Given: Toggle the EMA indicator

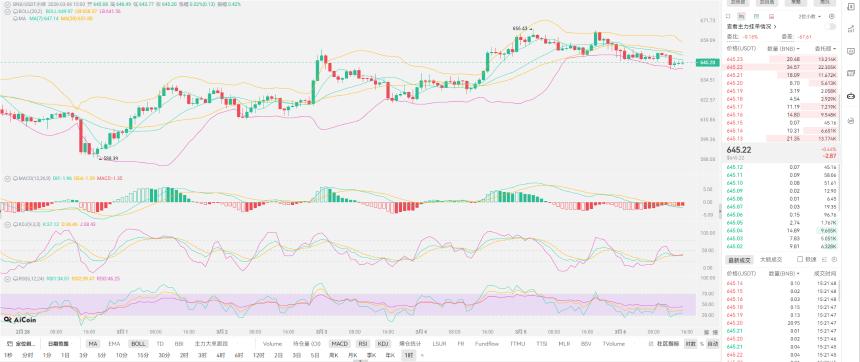Looking at the screenshot, I should 114,344.
